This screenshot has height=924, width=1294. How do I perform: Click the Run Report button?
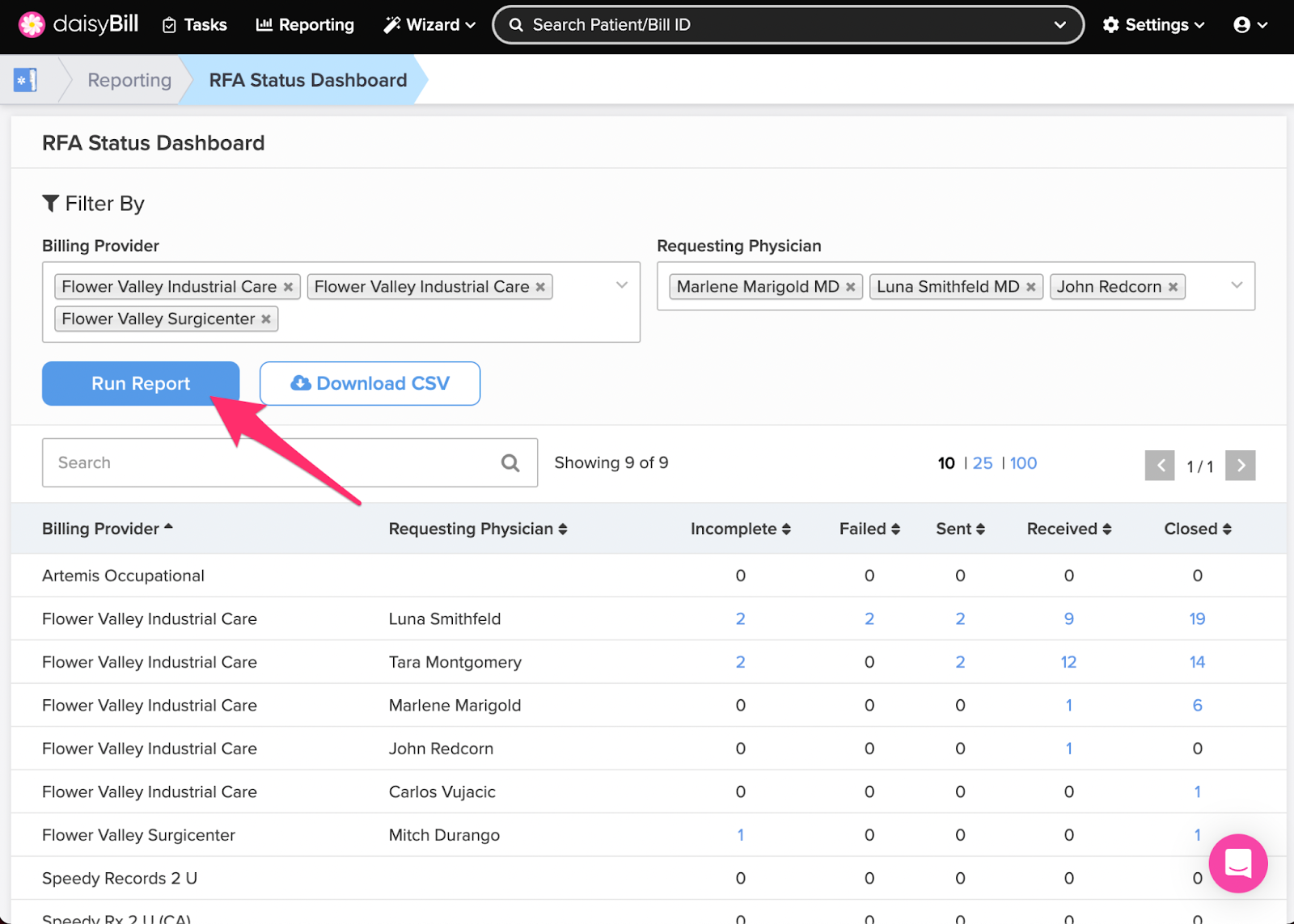point(140,383)
